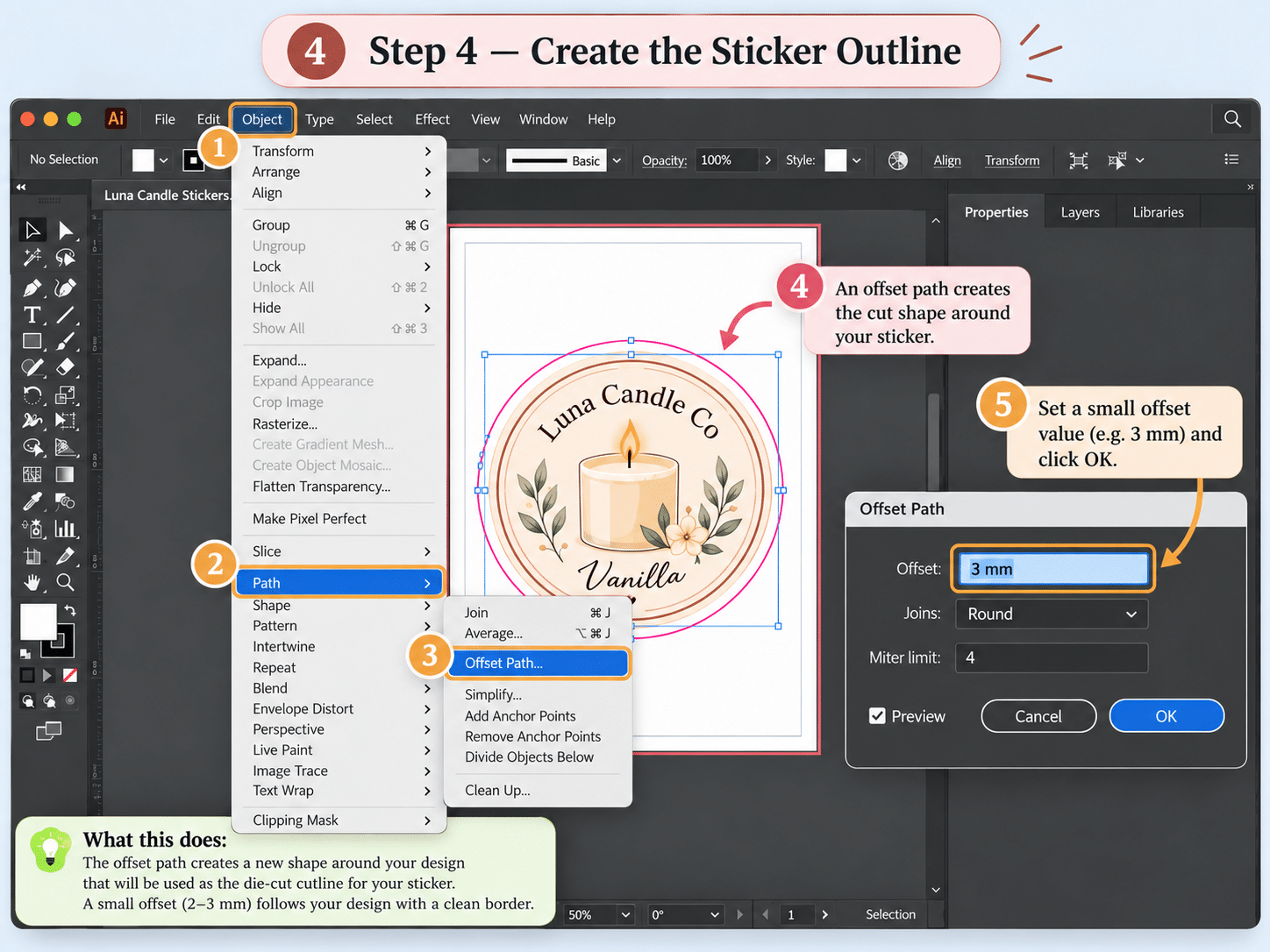This screenshot has height=952, width=1270.
Task: Choose the Pen tool
Action: click(32, 288)
